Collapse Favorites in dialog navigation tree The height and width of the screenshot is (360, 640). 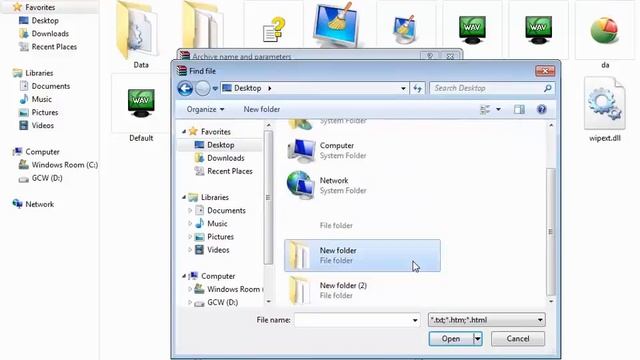coord(184,131)
